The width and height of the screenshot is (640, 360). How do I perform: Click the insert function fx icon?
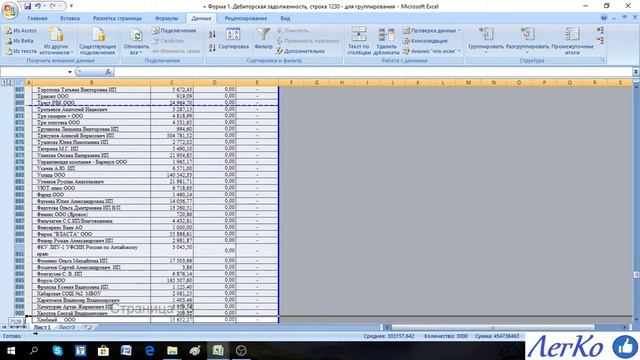pyautogui.click(x=108, y=72)
